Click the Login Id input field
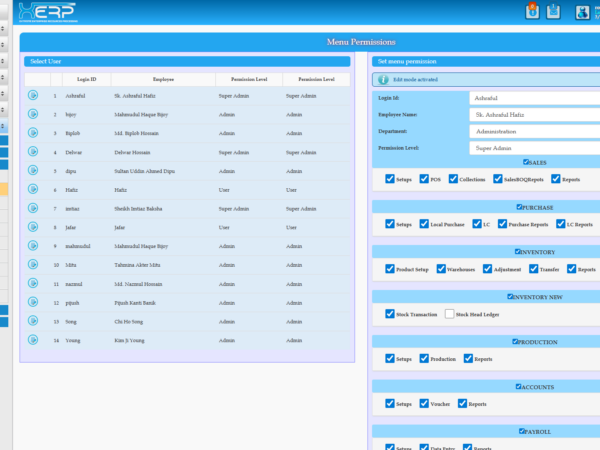This screenshot has height=450, width=600. pyautogui.click(x=535, y=98)
